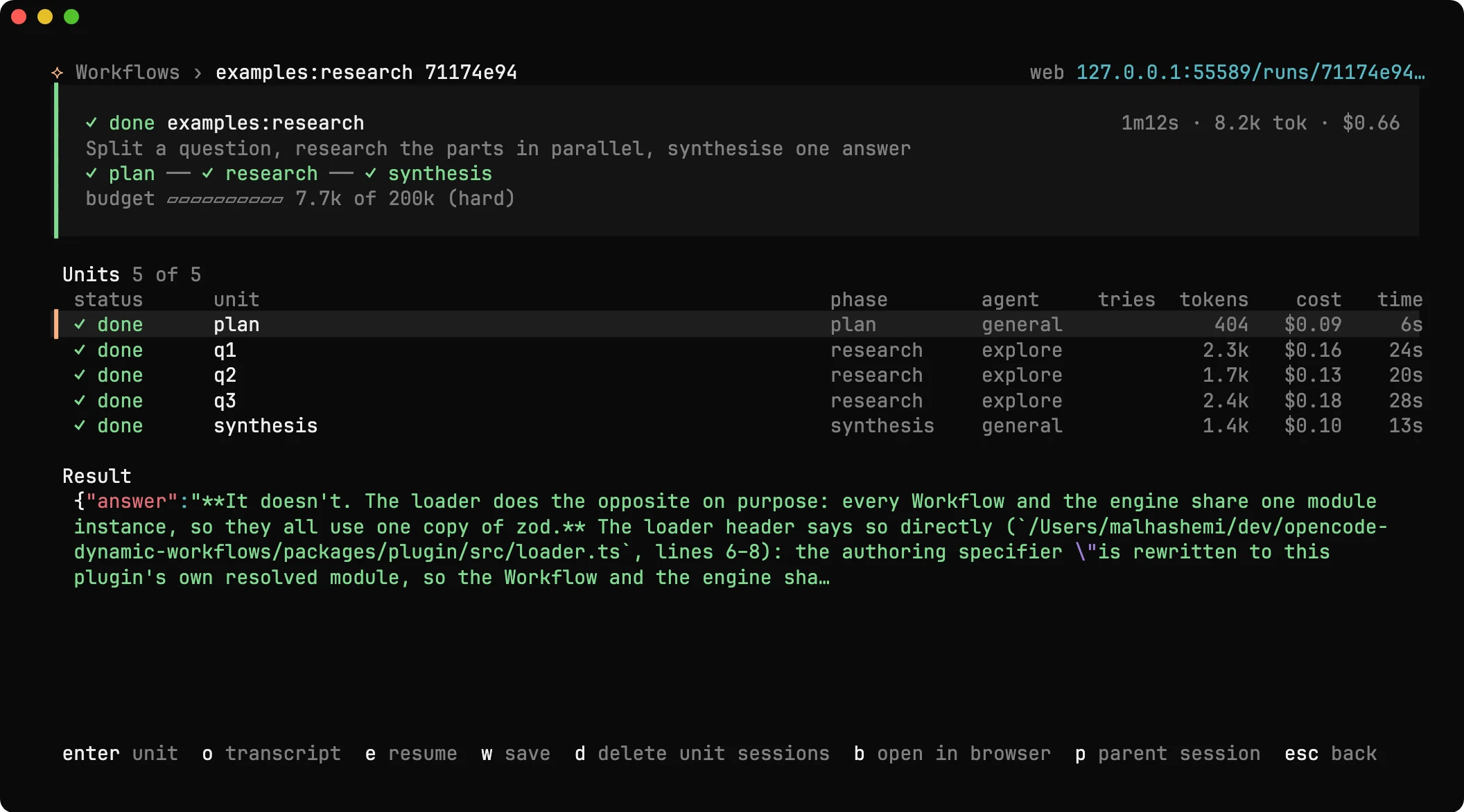The image size is (1464, 812).
Task: Click the yellow minimize window button
Action: tap(45, 17)
